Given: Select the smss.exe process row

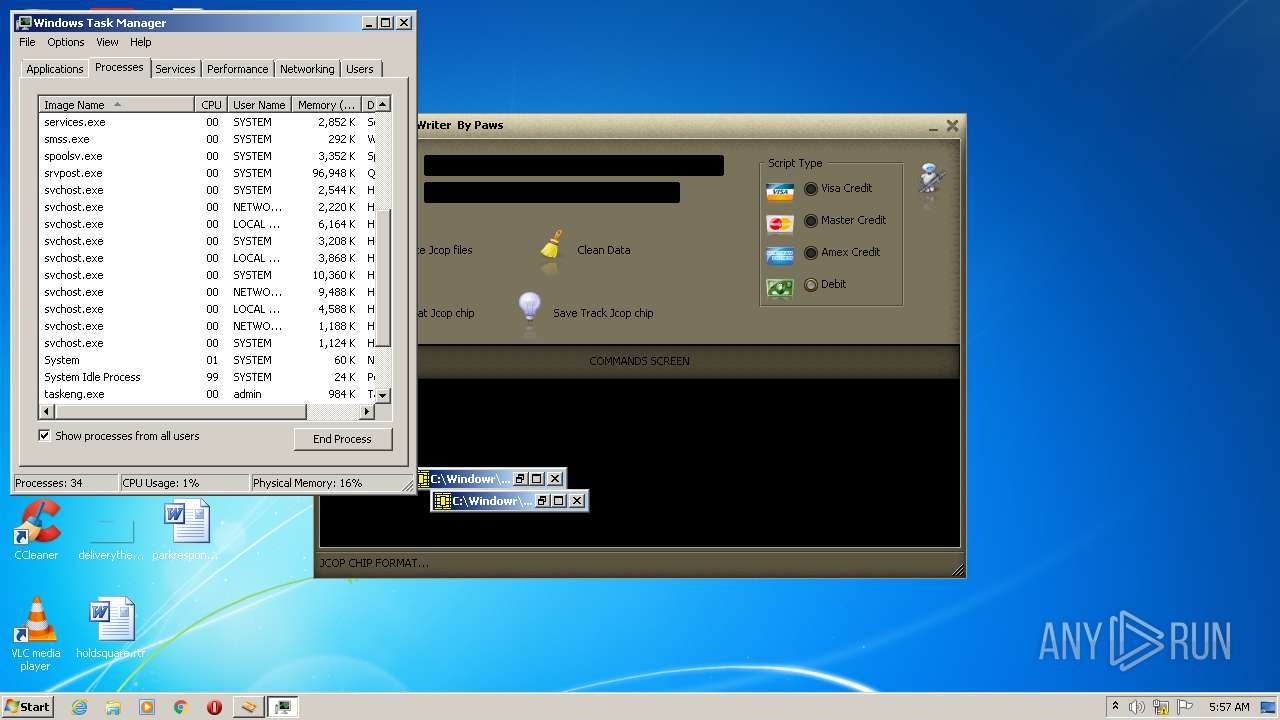Looking at the screenshot, I should (207, 139).
